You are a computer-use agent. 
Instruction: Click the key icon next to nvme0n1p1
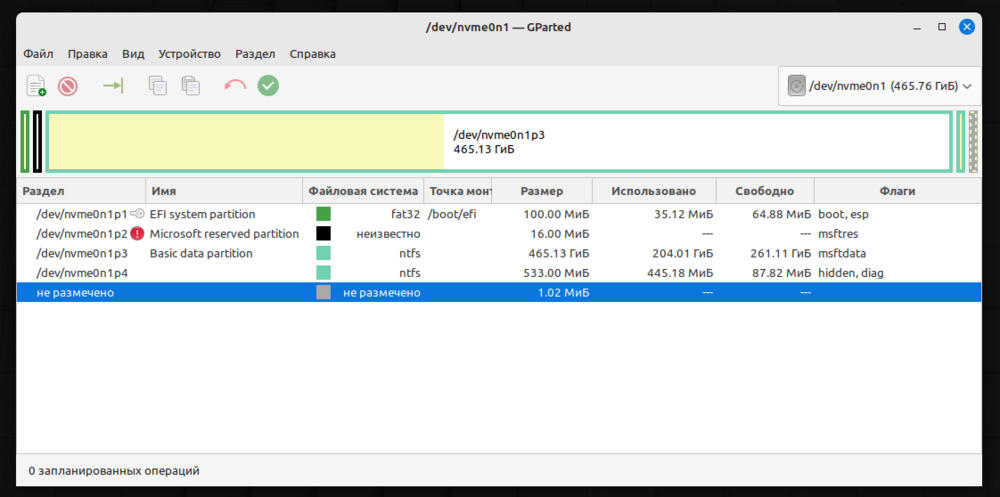137,214
